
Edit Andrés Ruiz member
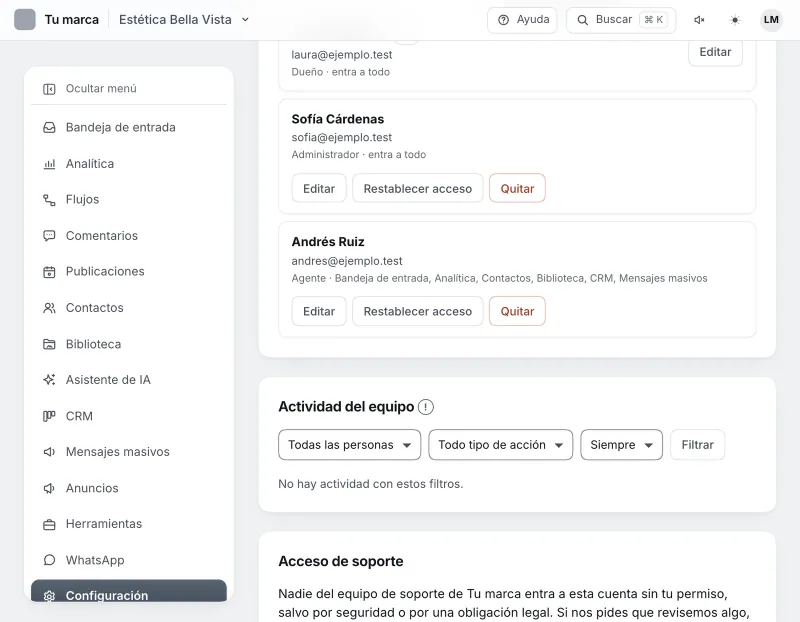coord(319,311)
